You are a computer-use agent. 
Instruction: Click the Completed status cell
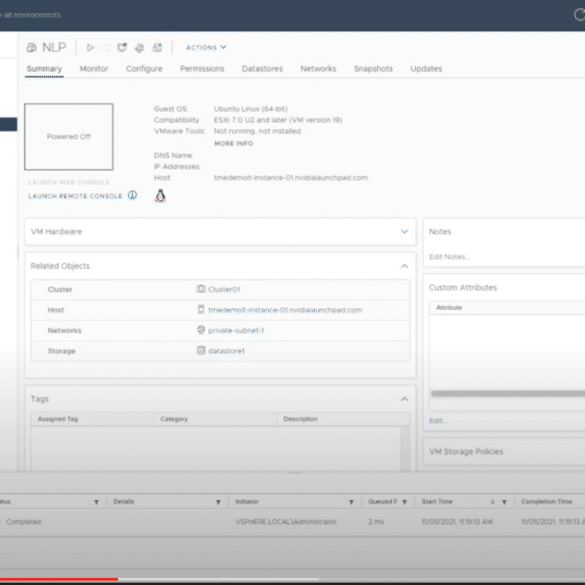[24, 522]
